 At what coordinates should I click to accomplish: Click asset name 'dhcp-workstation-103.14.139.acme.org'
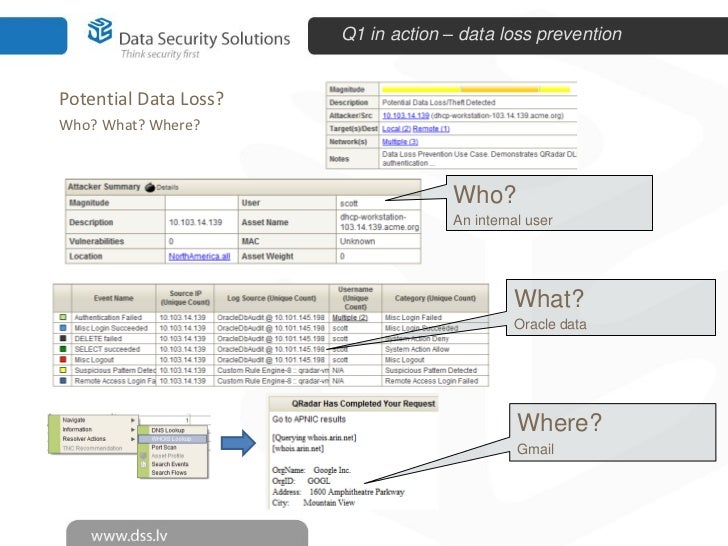pos(379,222)
